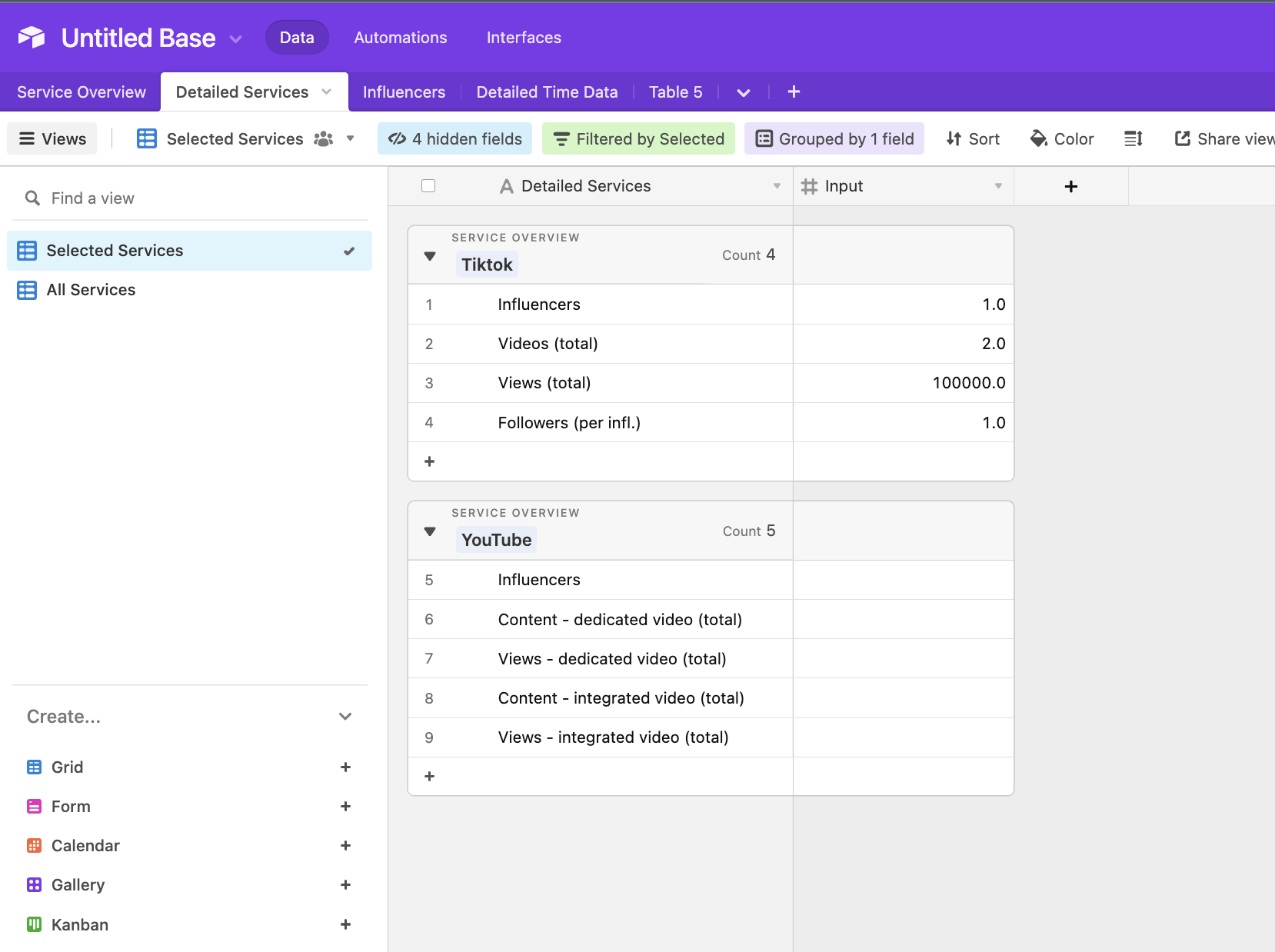The width and height of the screenshot is (1275, 952).
Task: Open the Automations tab
Action: pyautogui.click(x=400, y=38)
